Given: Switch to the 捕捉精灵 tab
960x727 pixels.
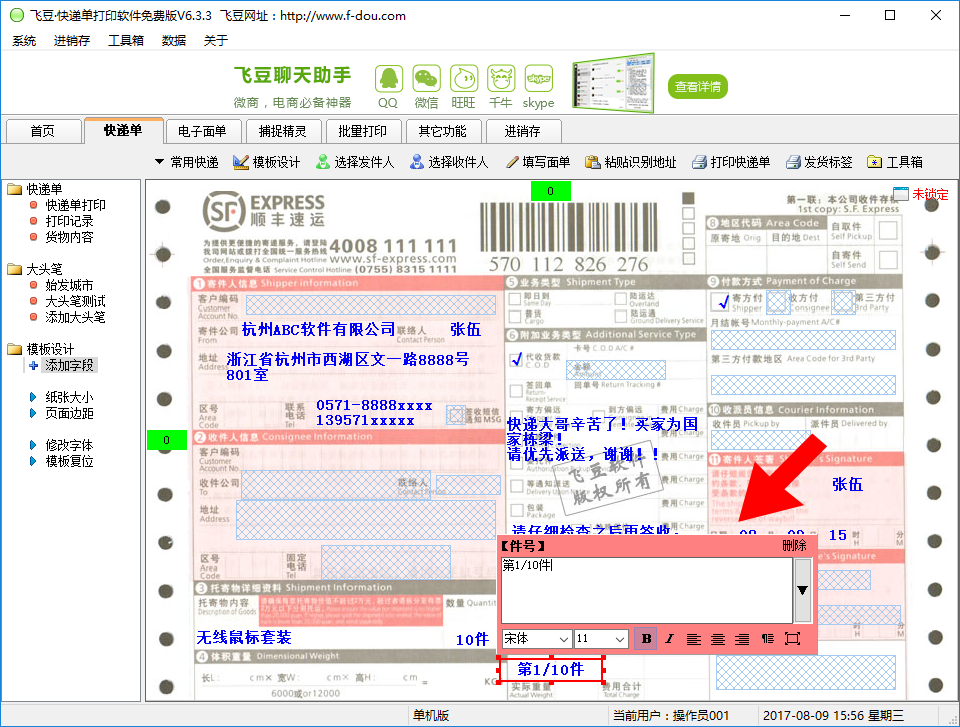Looking at the screenshot, I should [x=282, y=131].
